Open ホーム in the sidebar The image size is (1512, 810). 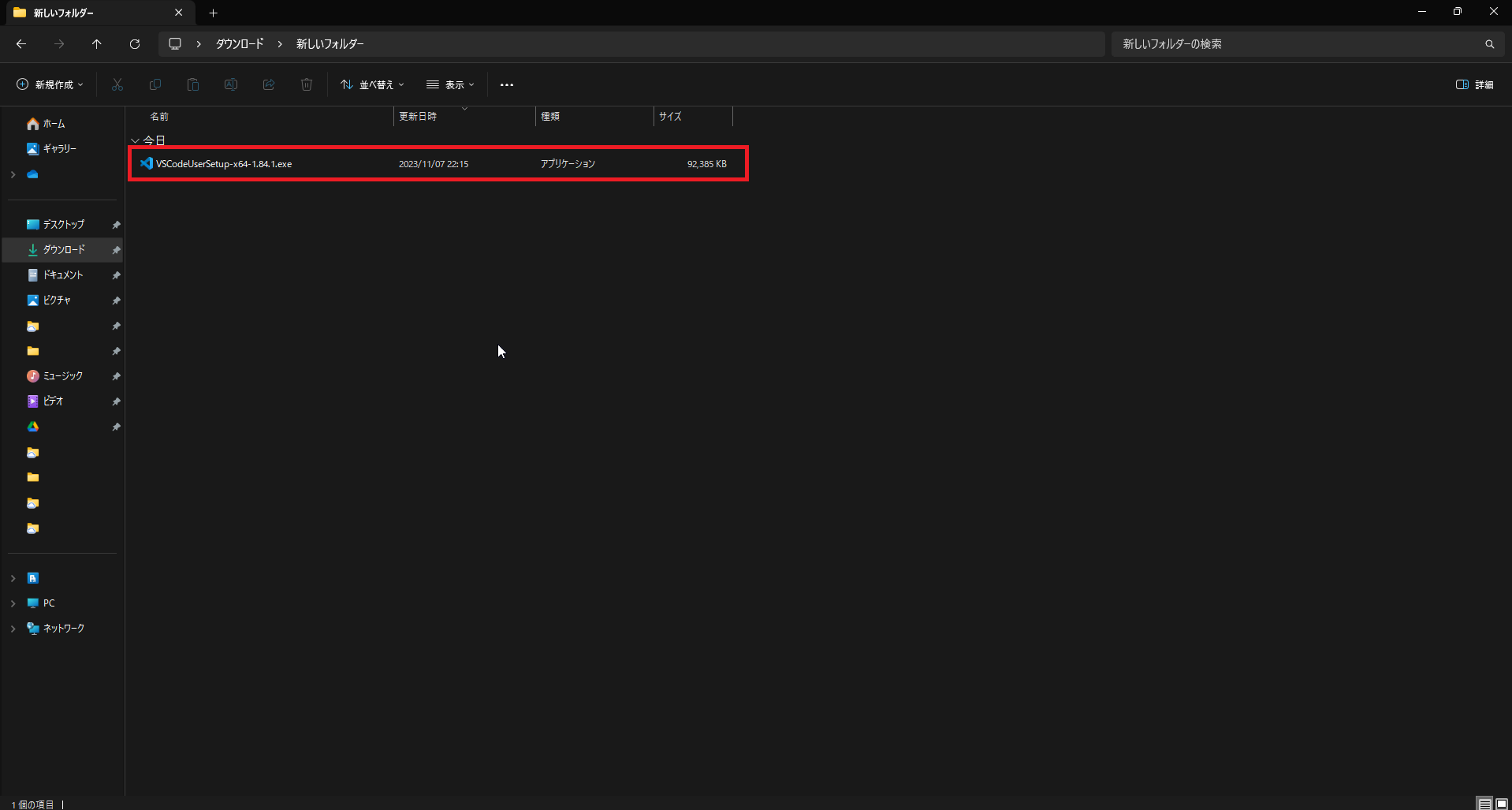(54, 124)
